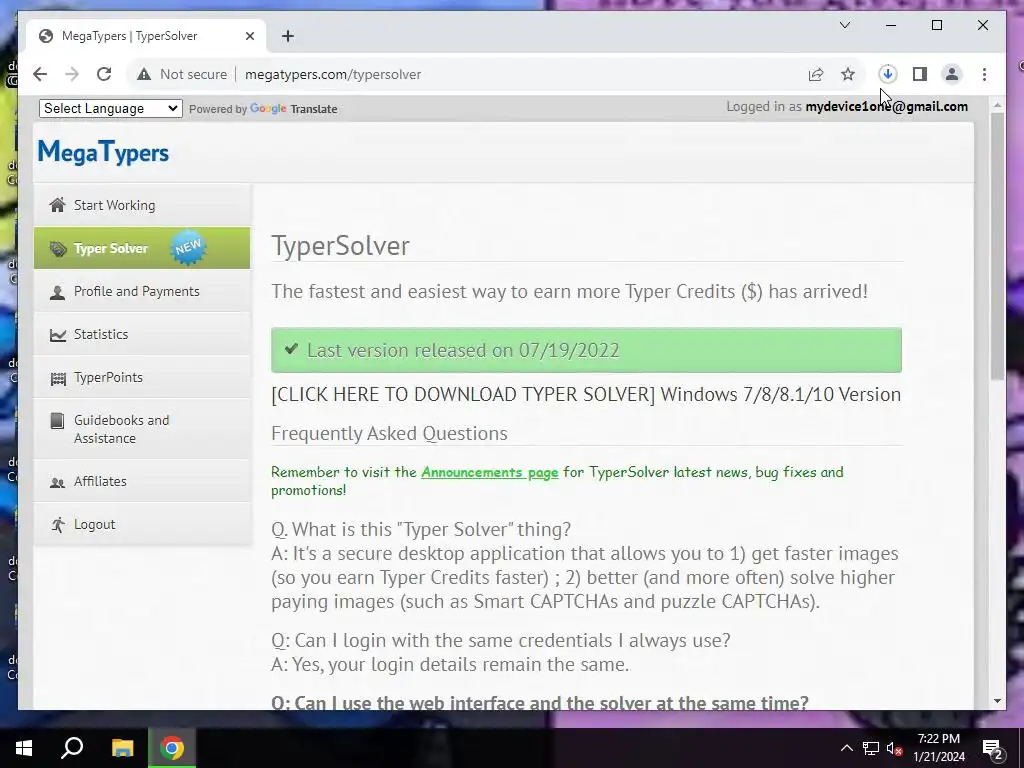Screen dimensions: 1024x768
Task: Click the book icon by Guidebooks
Action: pyautogui.click(x=57, y=421)
